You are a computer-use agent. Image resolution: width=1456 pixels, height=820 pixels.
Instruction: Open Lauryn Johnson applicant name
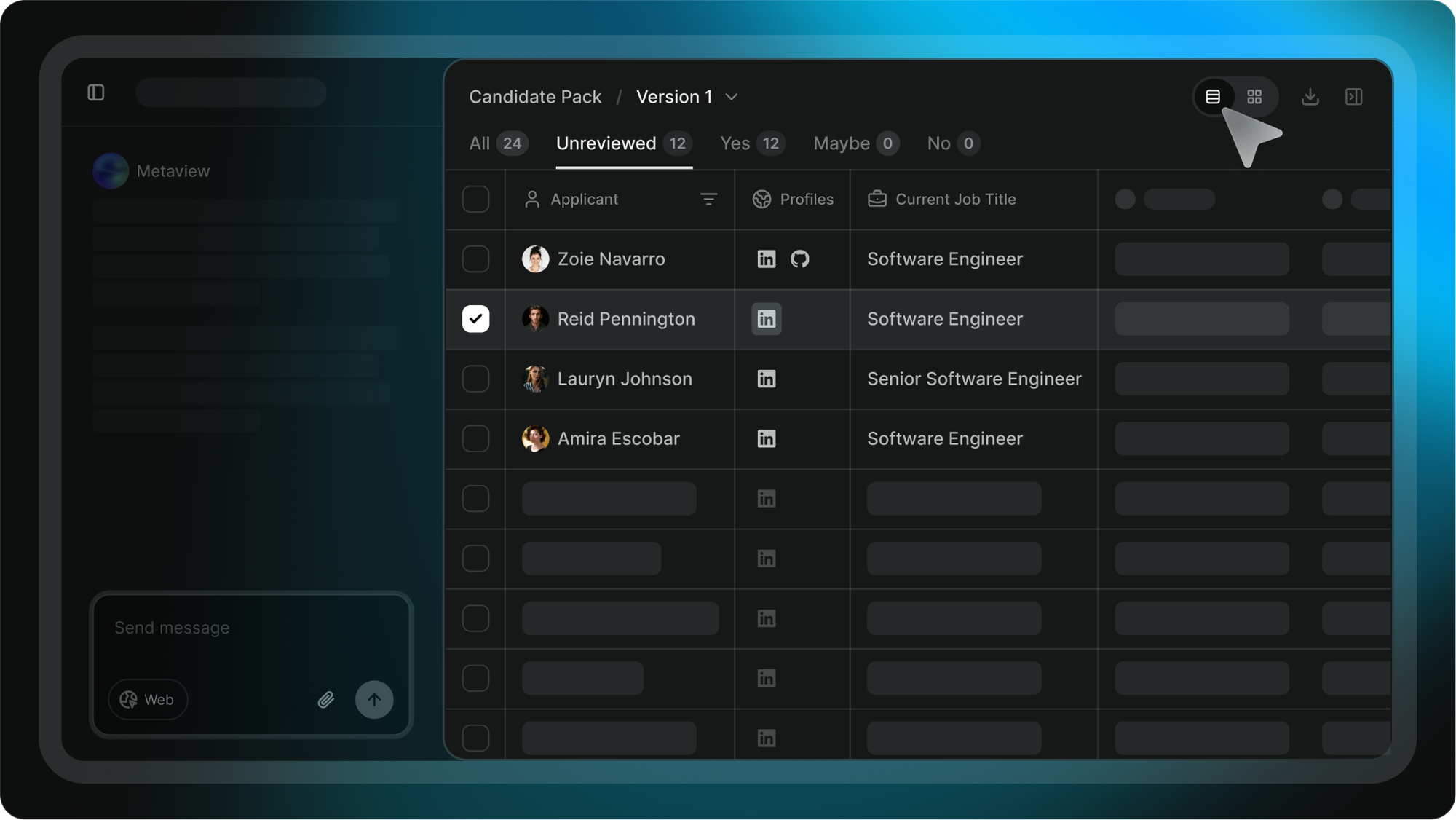click(x=625, y=379)
